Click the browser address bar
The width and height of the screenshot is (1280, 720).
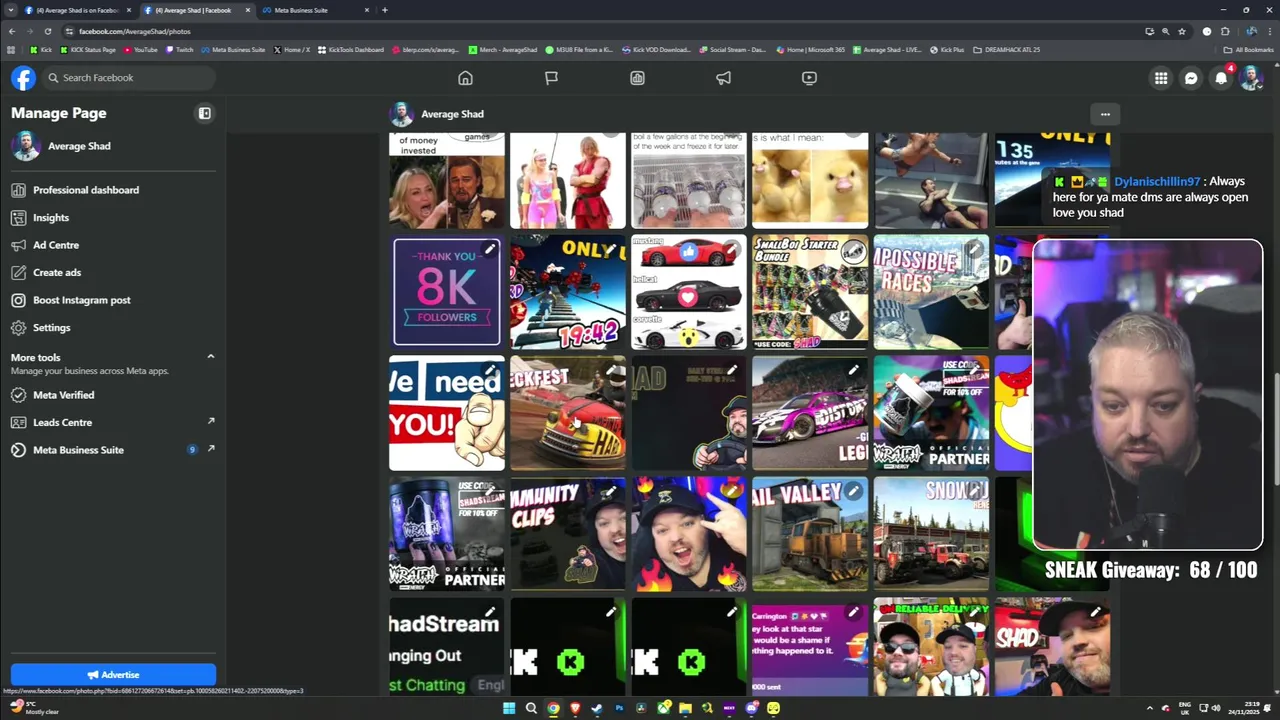click(600, 31)
